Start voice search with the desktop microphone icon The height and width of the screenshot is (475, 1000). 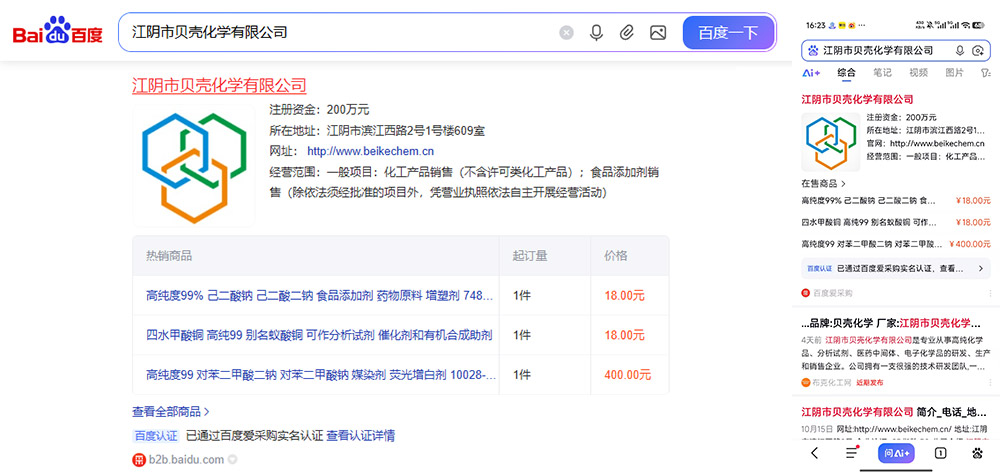[x=596, y=33]
